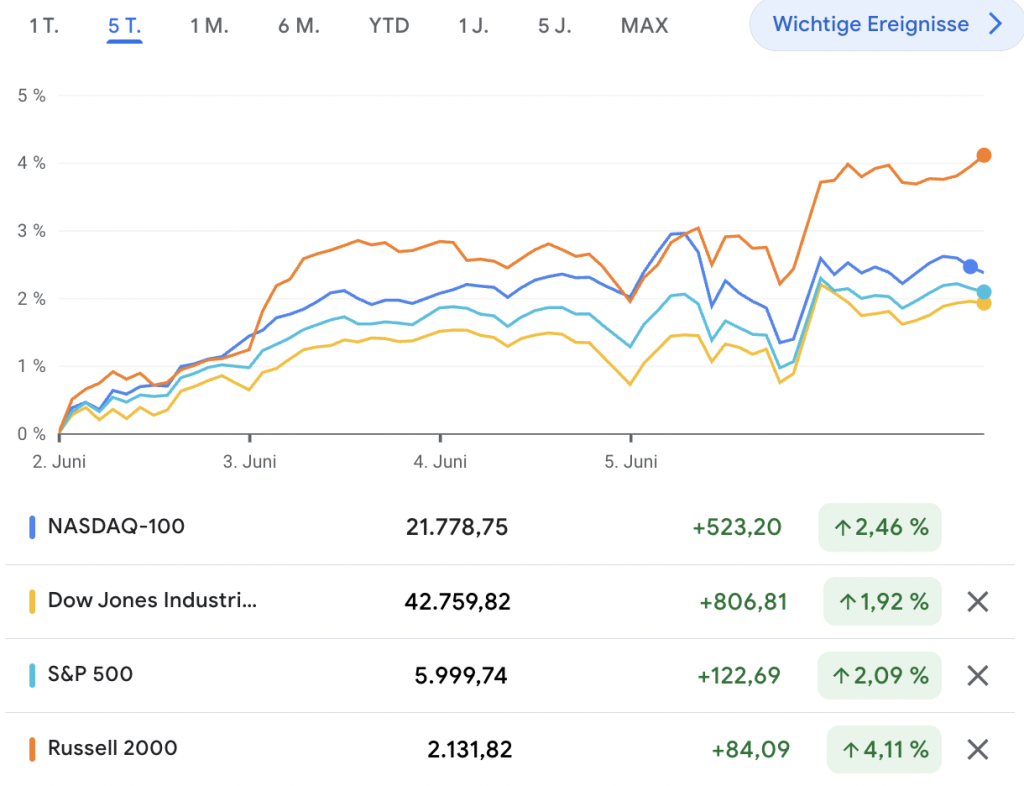The image size is (1024, 786).
Task: Switch chart to YTD range
Action: (x=389, y=26)
